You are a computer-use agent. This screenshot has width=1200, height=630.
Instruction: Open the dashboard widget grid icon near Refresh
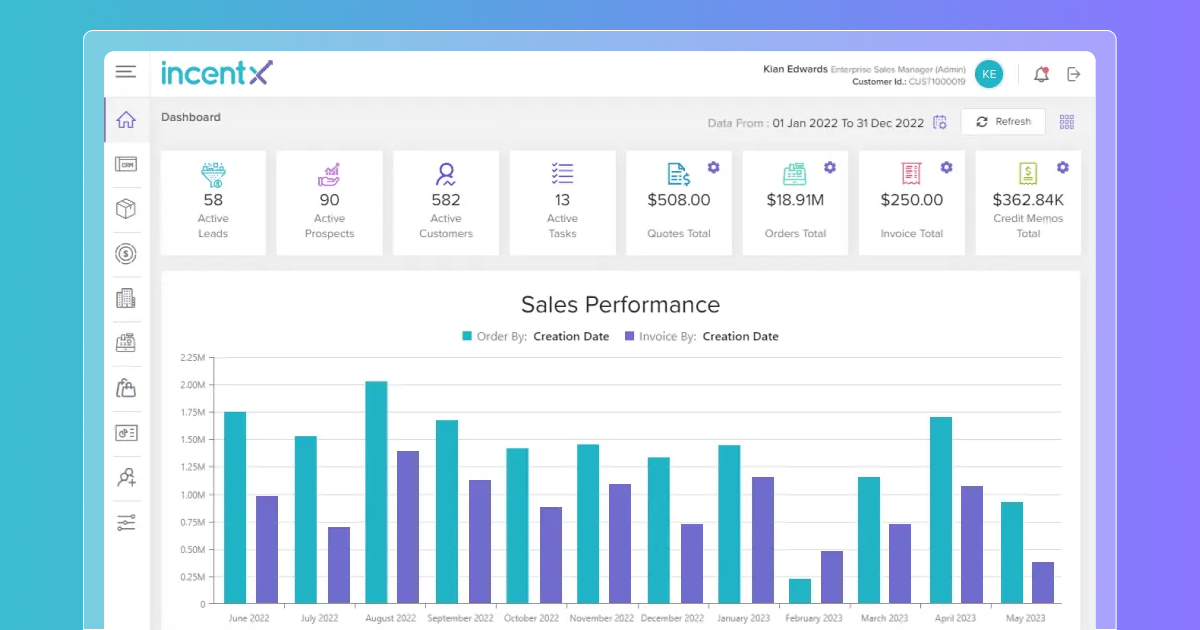click(1066, 121)
